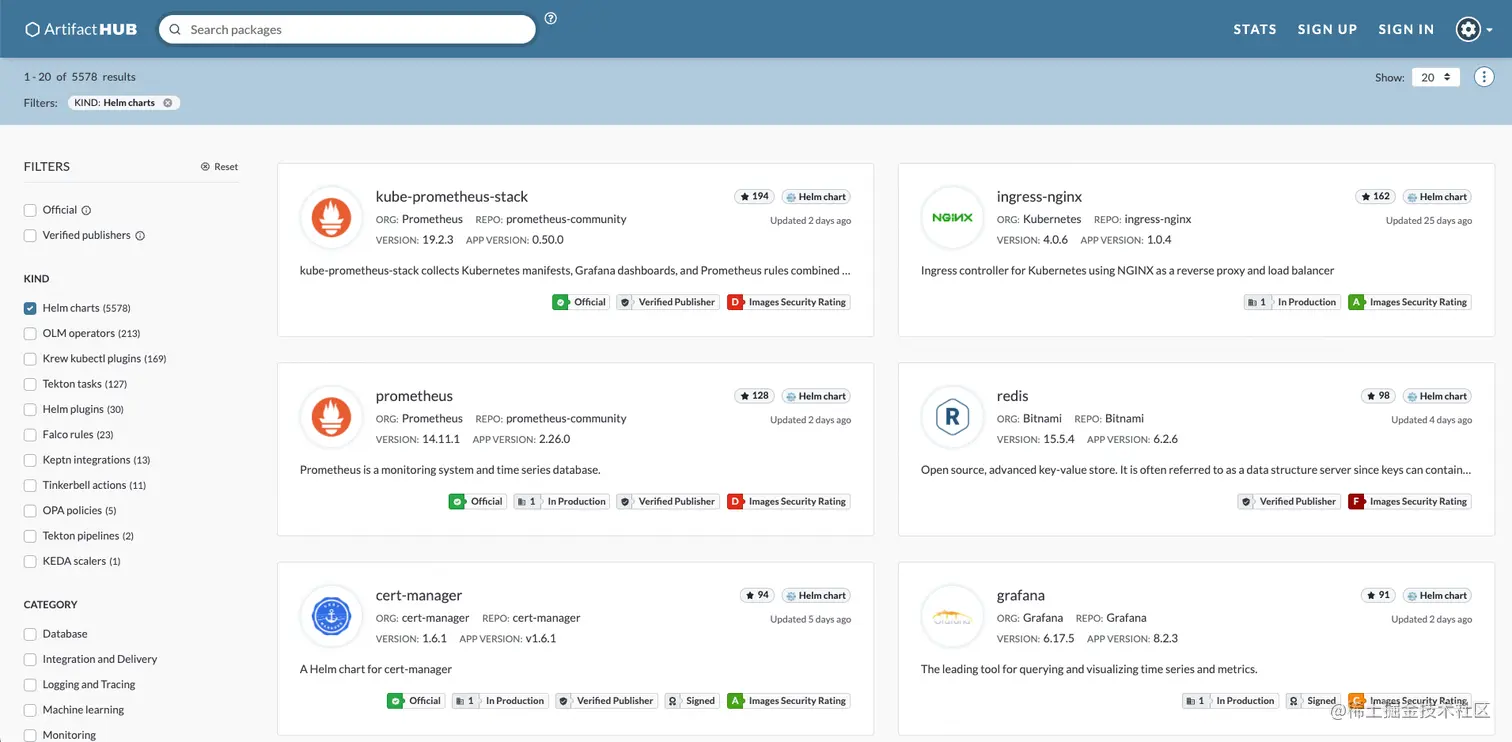Click the kube-prometheus-stack Prometheus logo

(x=331, y=218)
